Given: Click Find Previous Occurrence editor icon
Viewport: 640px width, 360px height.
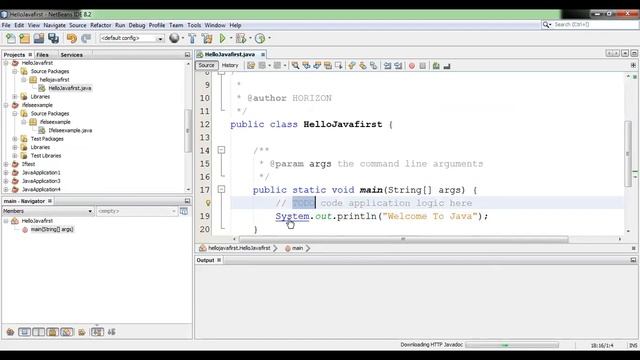Looking at the screenshot, I should [306, 66].
